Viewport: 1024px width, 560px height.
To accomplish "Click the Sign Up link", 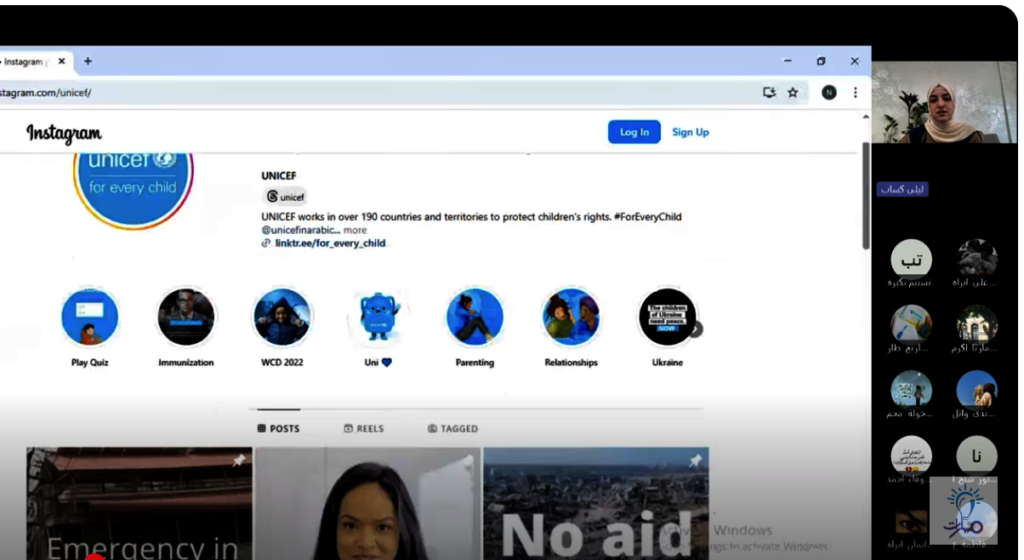I will click(x=690, y=132).
